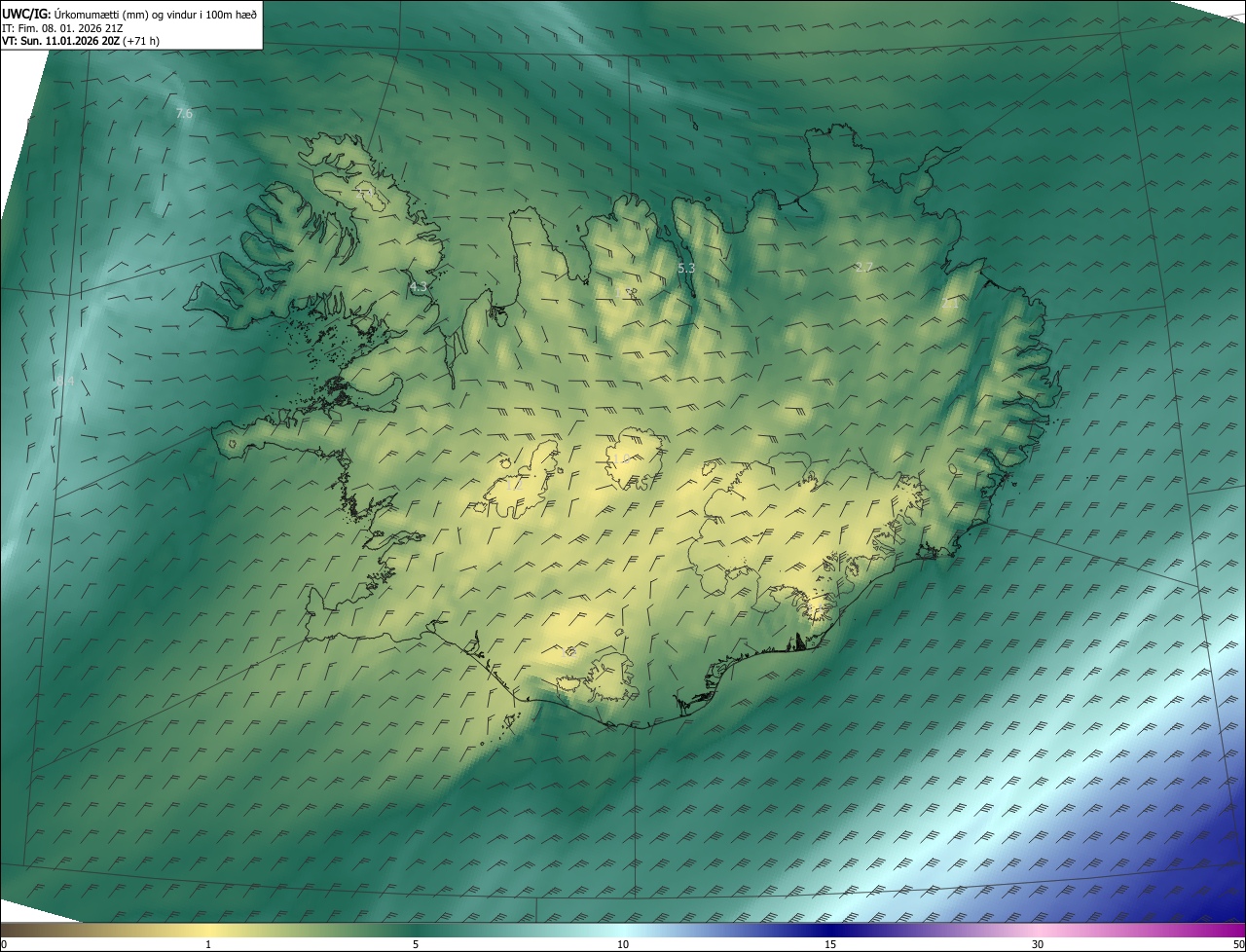Click the 2.7 value label on map
This screenshot has width=1246, height=952.
tap(863, 268)
